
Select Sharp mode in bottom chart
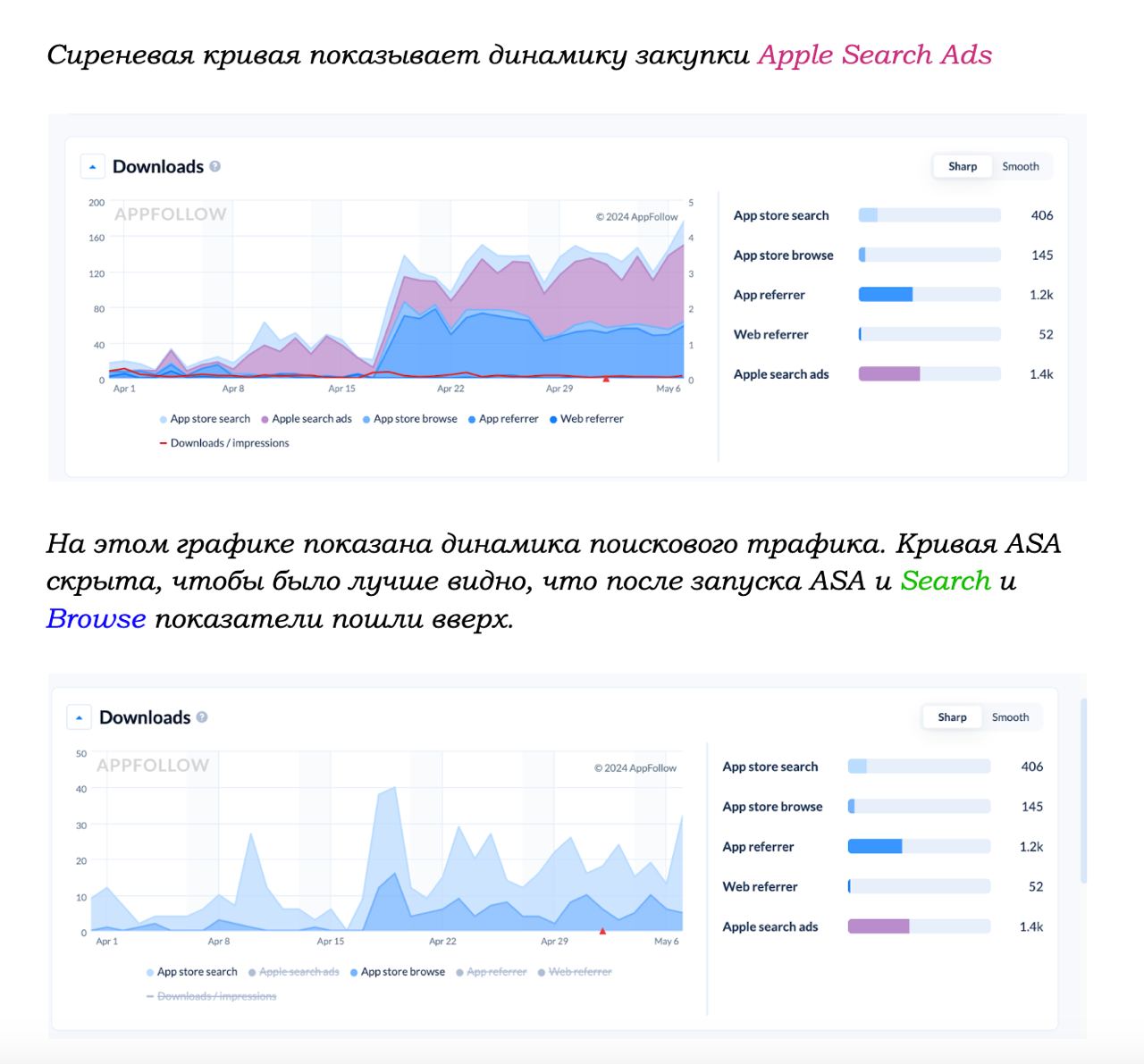pyautogui.click(x=952, y=717)
